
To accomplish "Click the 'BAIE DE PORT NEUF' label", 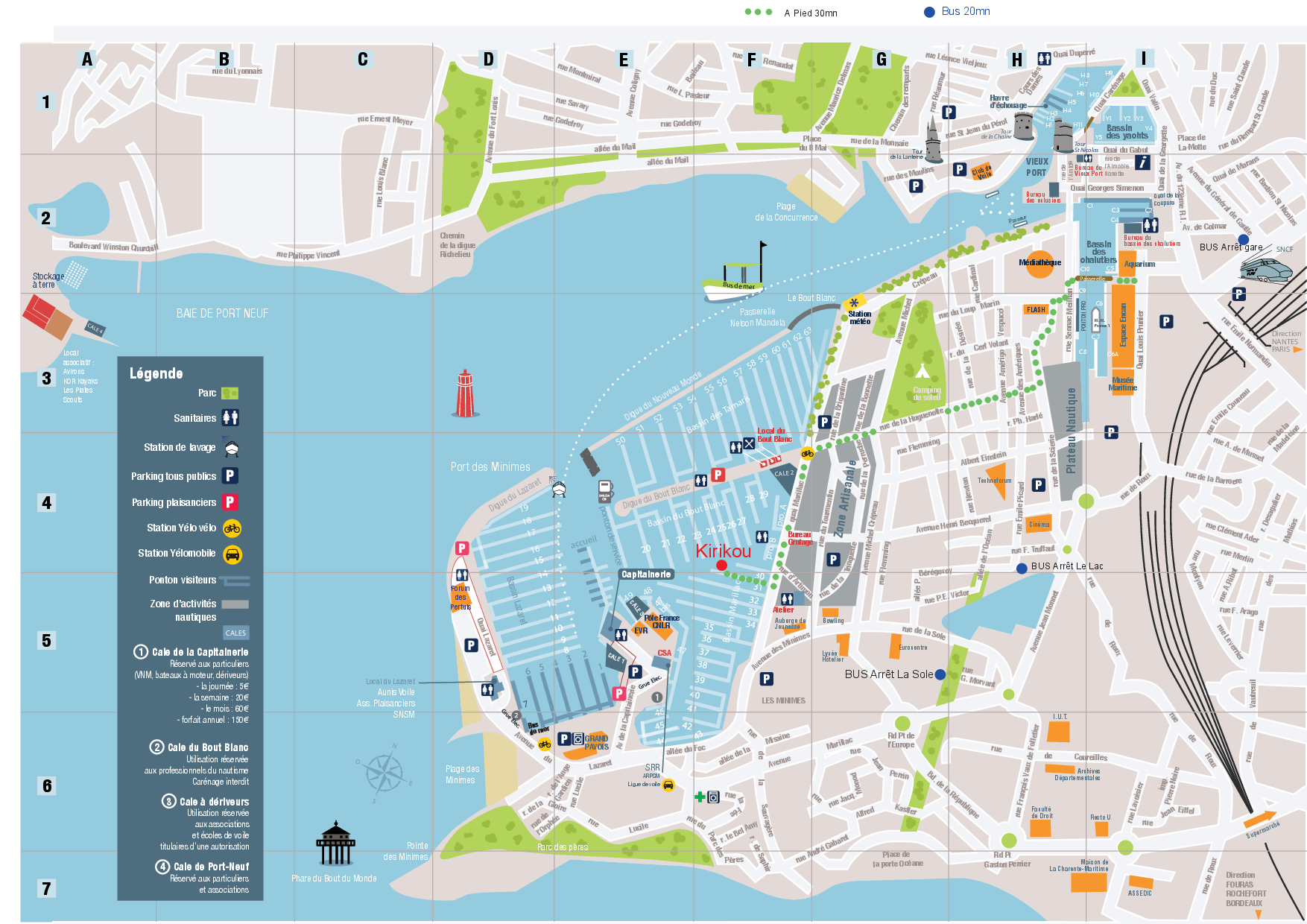I will (x=222, y=314).
